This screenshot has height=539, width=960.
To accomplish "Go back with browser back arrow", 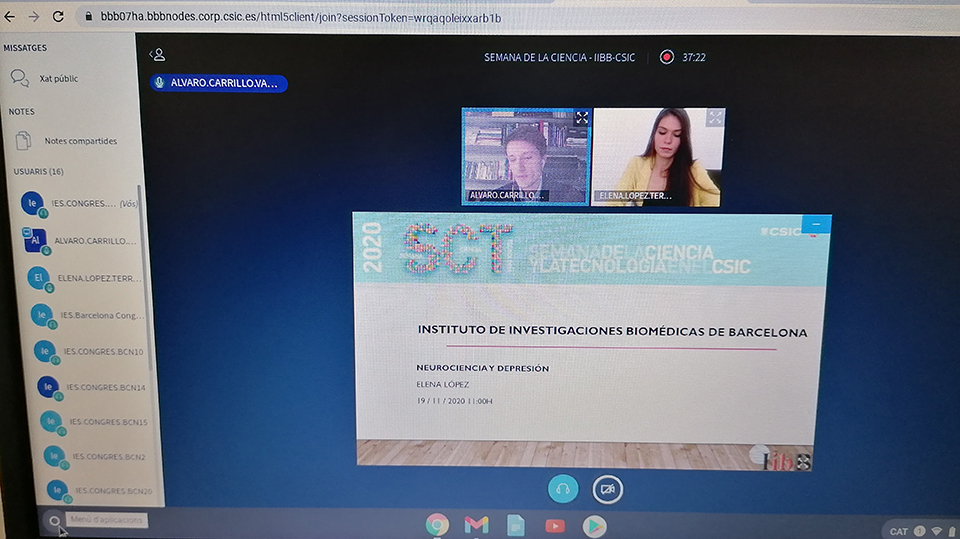I will (x=11, y=17).
